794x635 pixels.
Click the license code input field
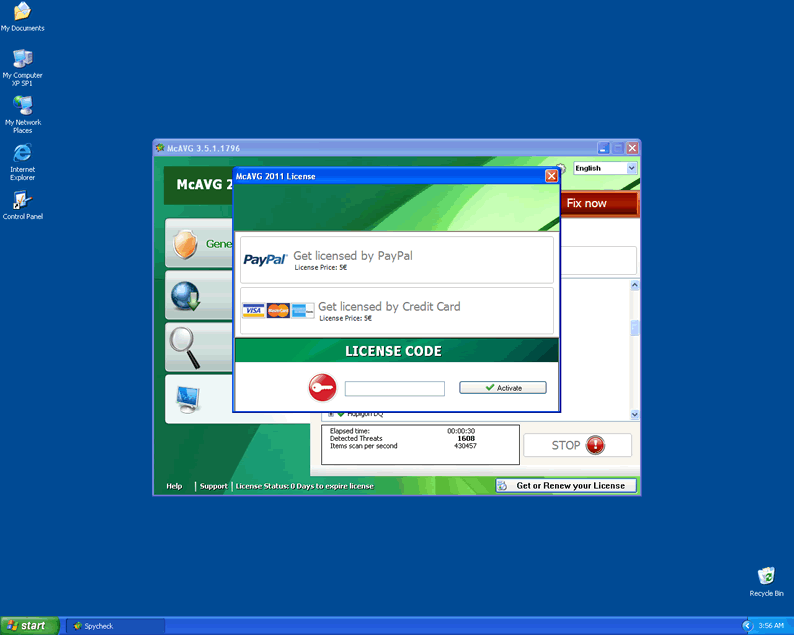coord(394,389)
